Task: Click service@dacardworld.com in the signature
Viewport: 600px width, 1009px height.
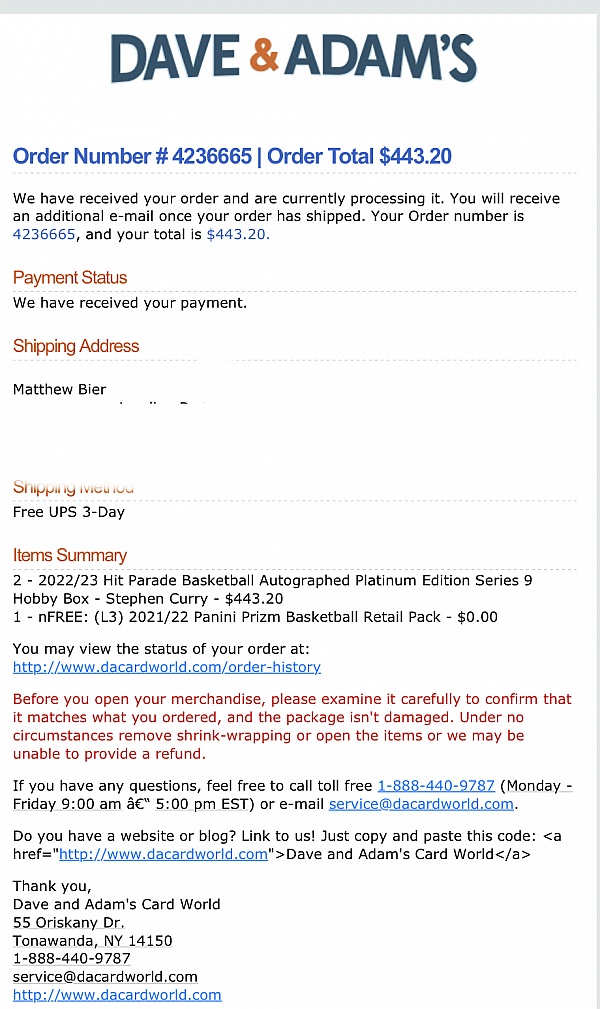Action: click(105, 977)
